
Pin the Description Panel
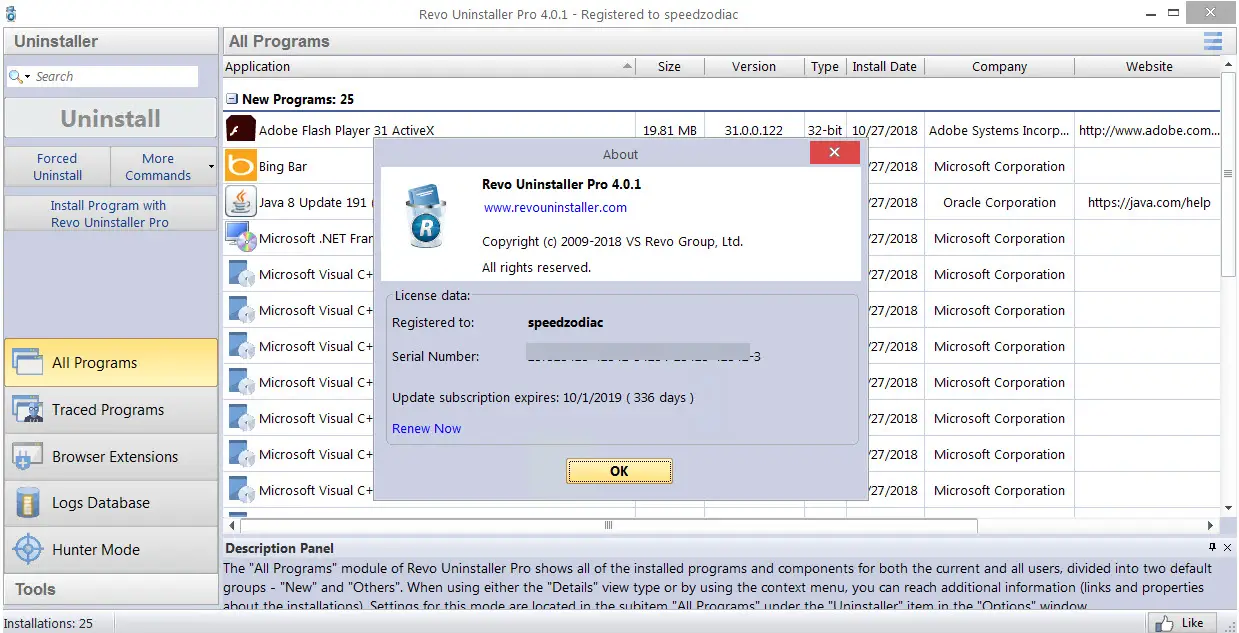click(1212, 548)
